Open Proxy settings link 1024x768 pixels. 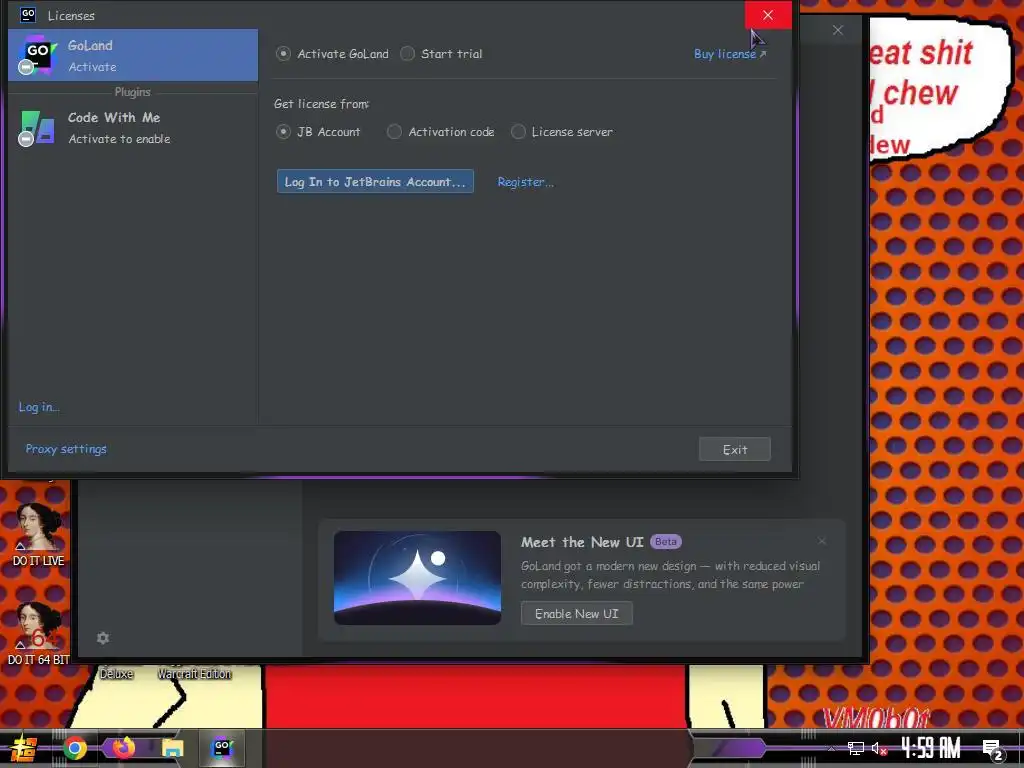pyautogui.click(x=66, y=449)
